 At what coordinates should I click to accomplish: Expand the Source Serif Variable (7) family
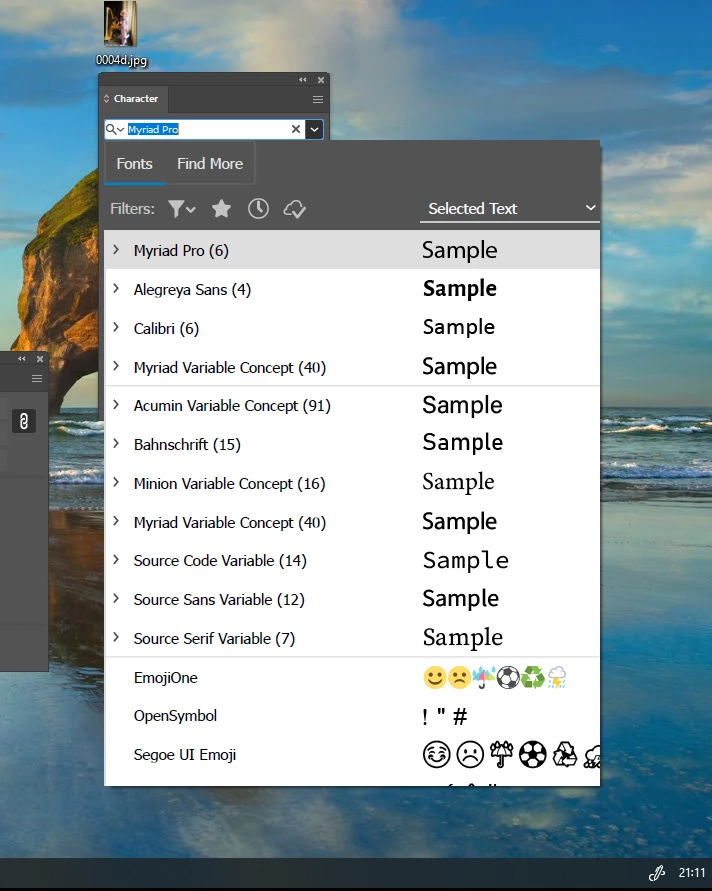(116, 638)
